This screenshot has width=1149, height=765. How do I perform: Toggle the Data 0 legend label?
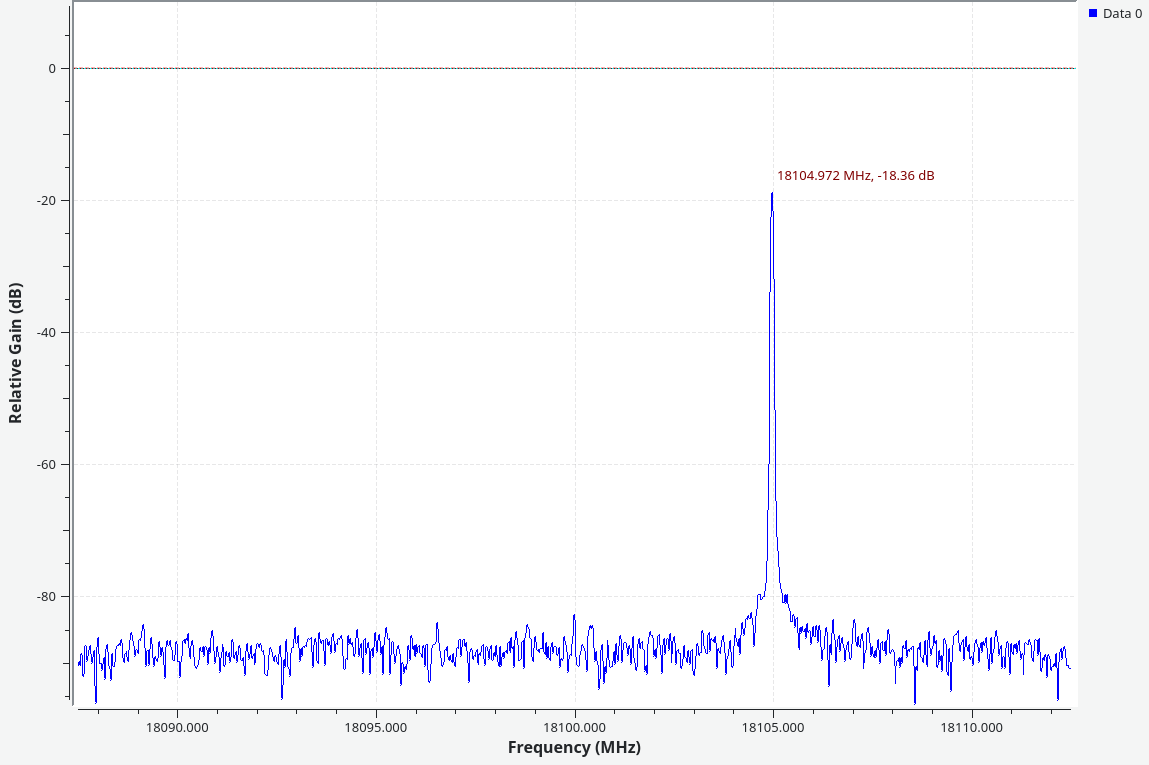point(1122,13)
